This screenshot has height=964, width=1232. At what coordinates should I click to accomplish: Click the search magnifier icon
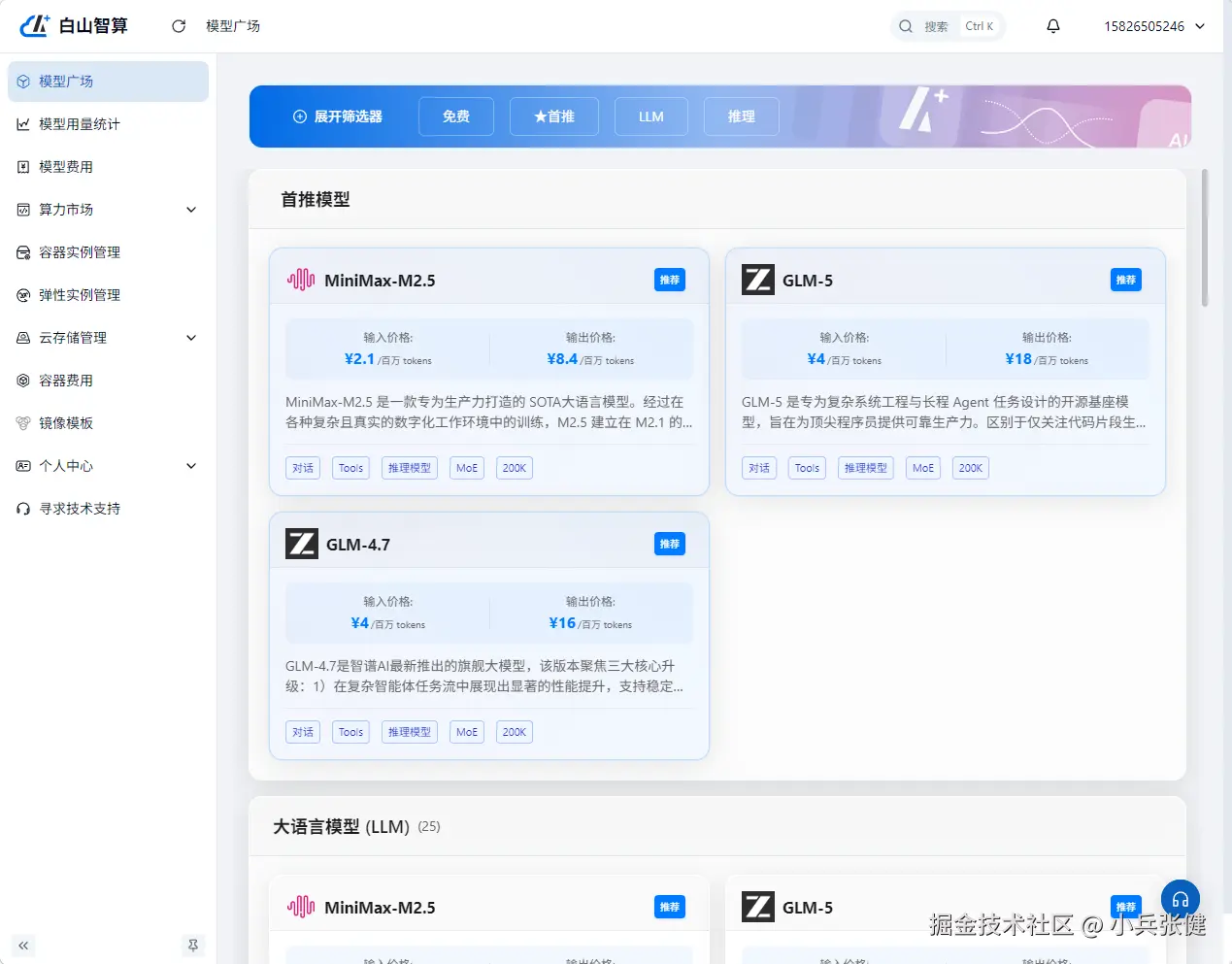(906, 26)
